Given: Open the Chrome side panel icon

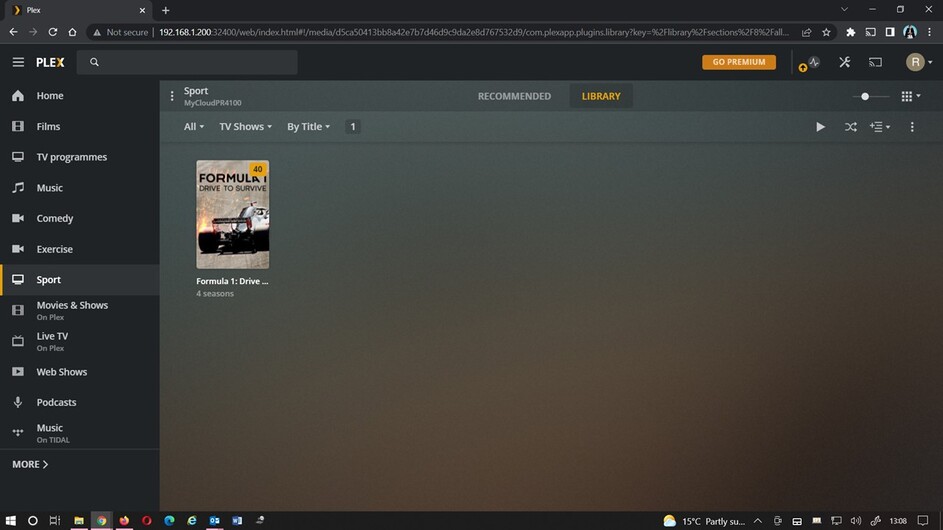Looking at the screenshot, I should 889,32.
